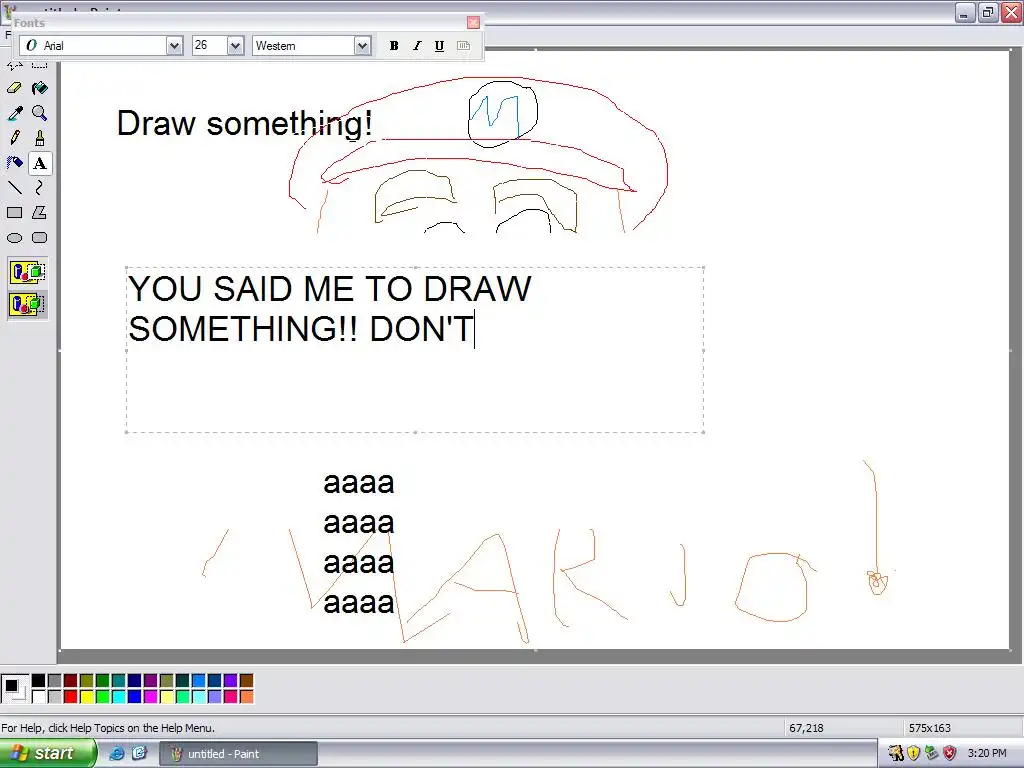Screen dimensions: 1024x768
Task: Pick brown from the color palette
Action: click(246, 680)
